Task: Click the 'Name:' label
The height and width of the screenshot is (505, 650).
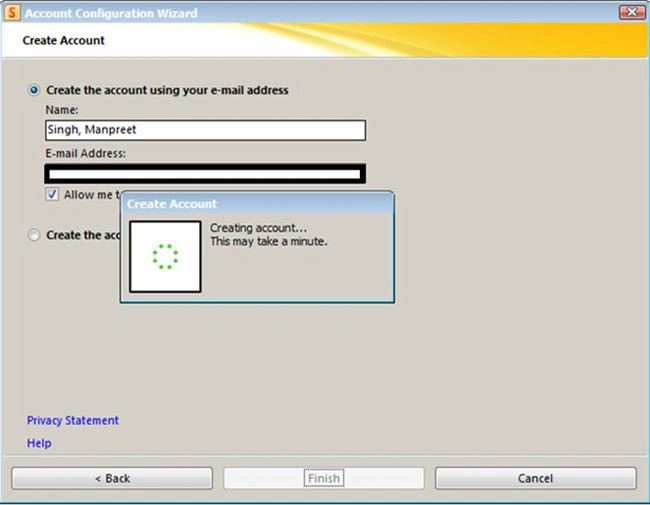Action: [x=62, y=110]
